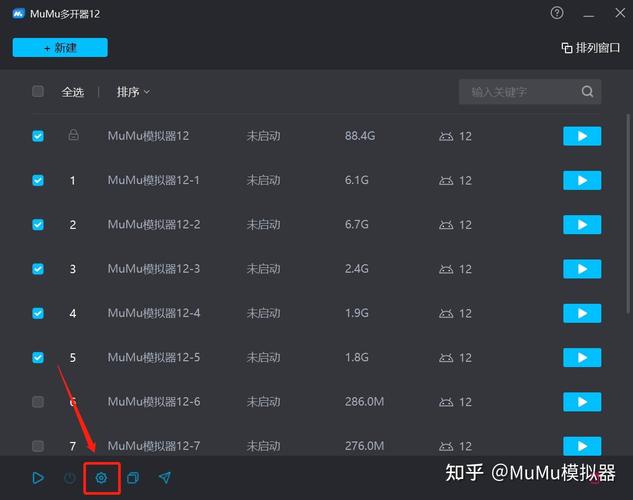Viewport: 633px width, 500px height.
Task: Click the 286.0M size value
Action: 364,402
